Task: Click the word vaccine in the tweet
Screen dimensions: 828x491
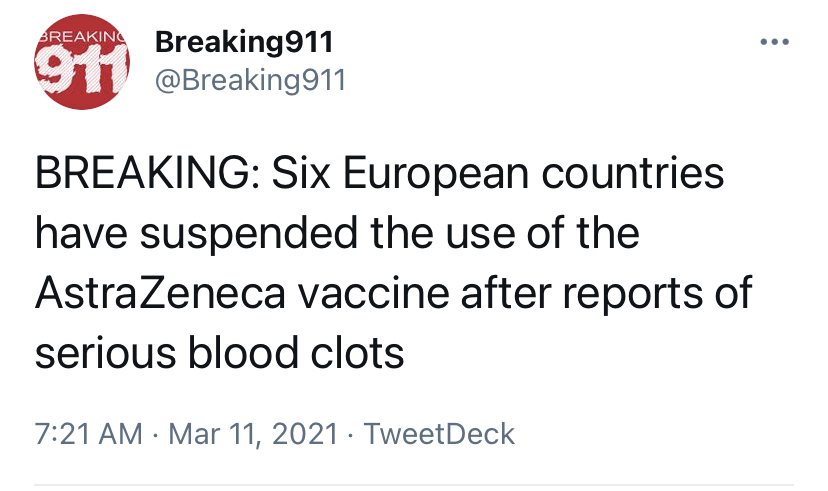Action: [374, 293]
